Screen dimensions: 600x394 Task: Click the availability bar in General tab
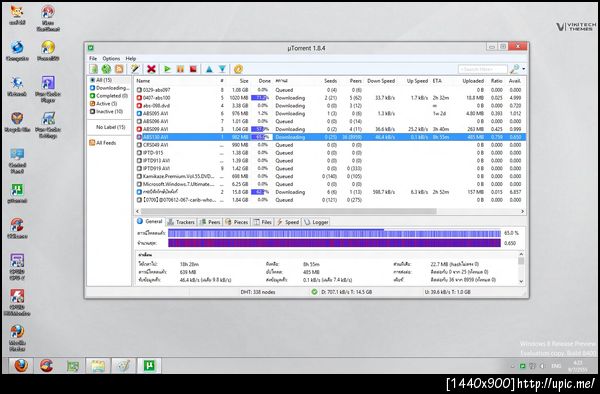point(334,243)
